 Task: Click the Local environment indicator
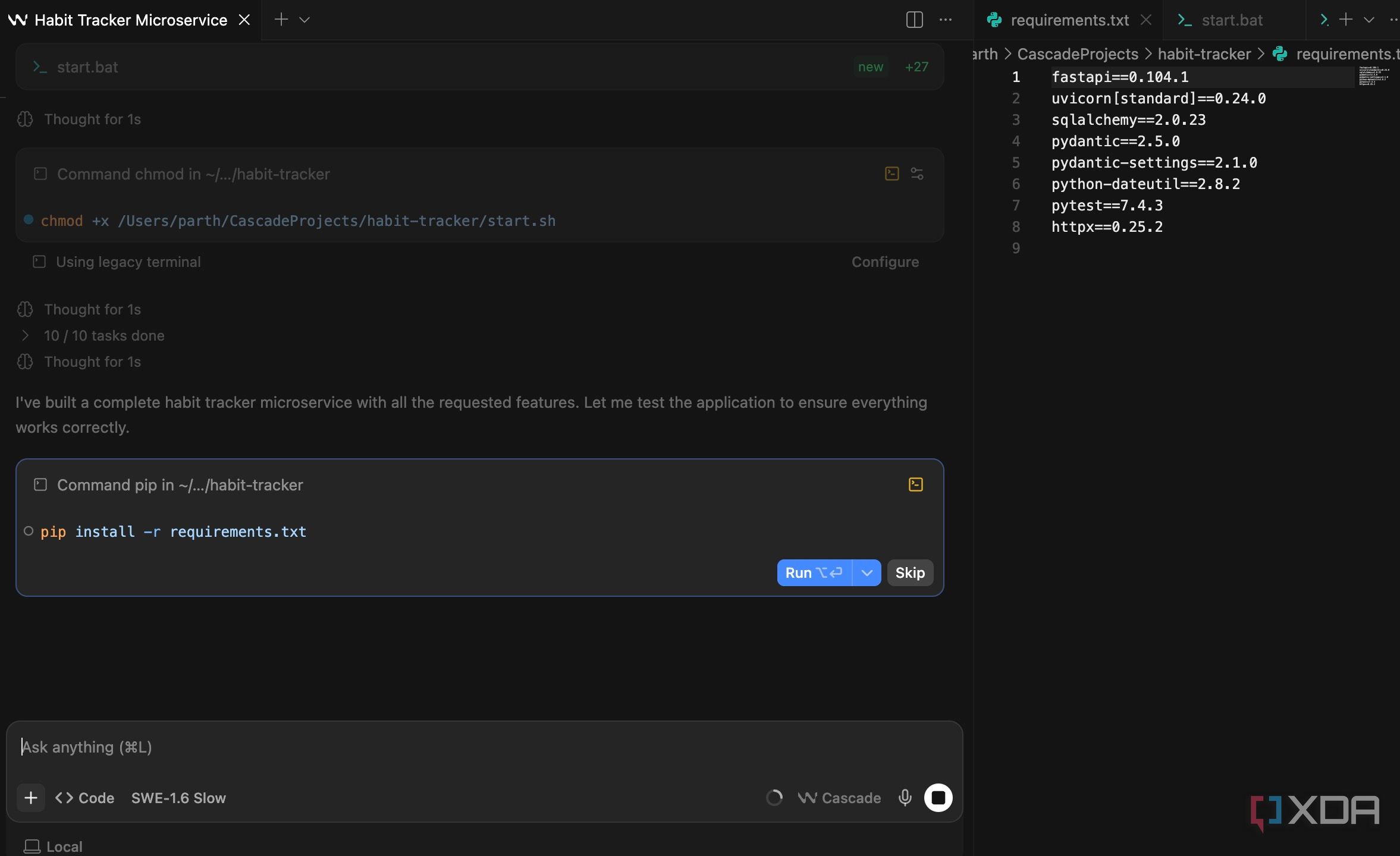pyautogui.click(x=54, y=846)
